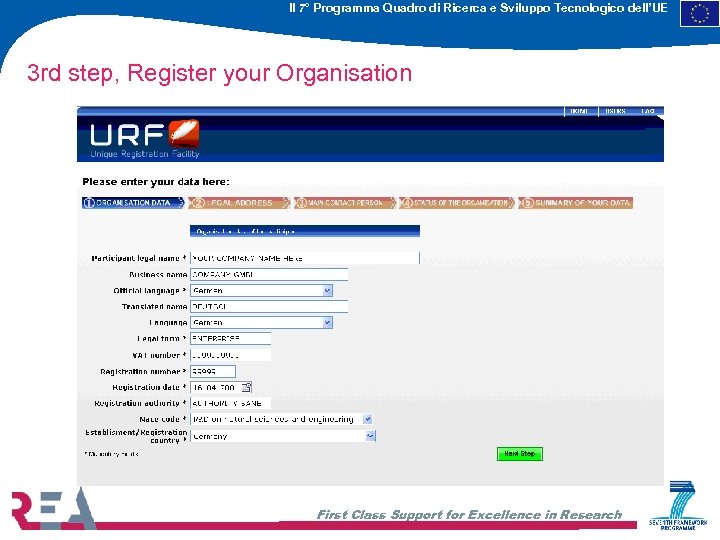The image size is (720, 540).
Task: Click the "Nace code" label
Action: 163,419
